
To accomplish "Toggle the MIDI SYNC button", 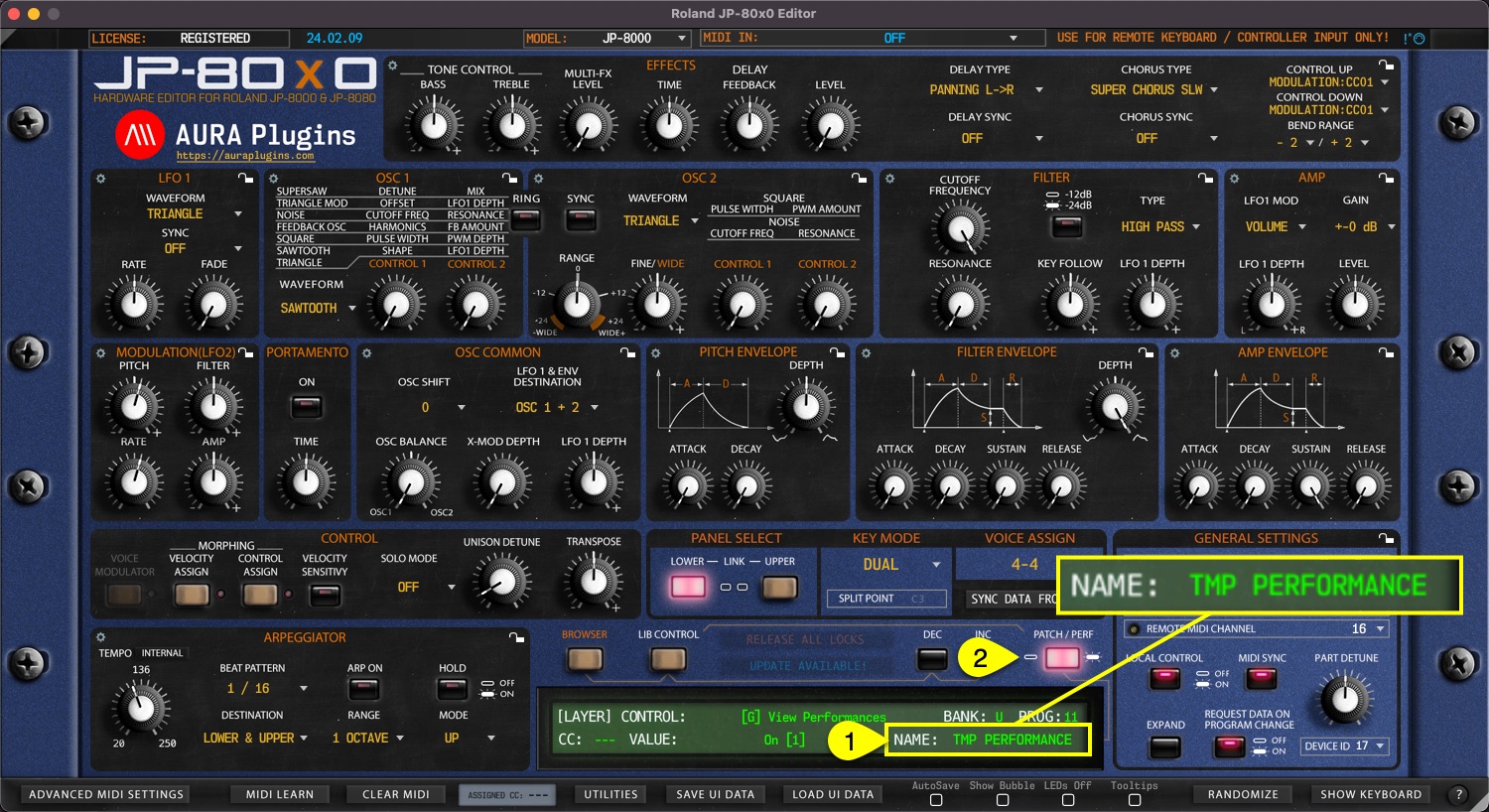I will coord(1262,679).
